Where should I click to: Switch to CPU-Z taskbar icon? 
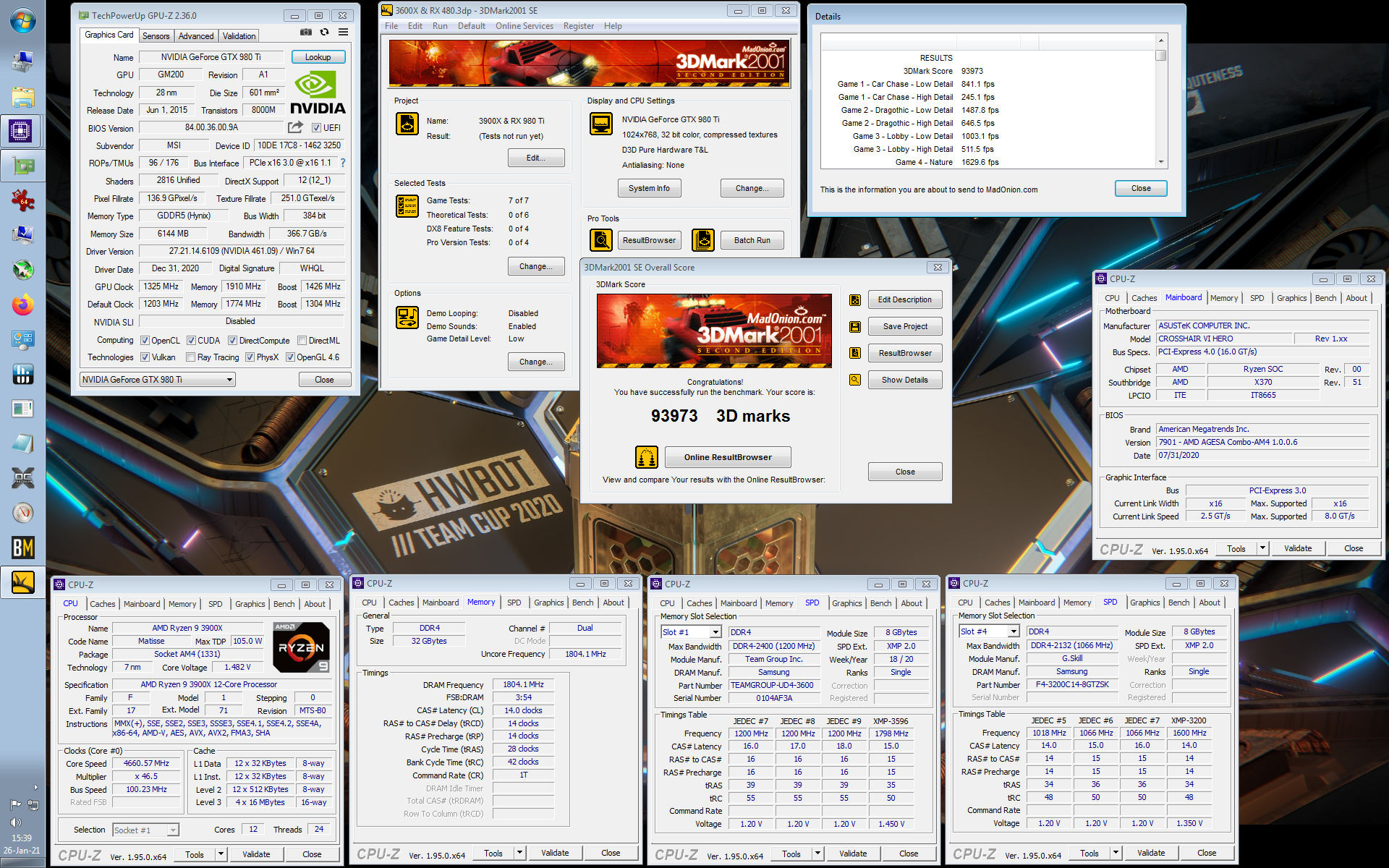pos(20,131)
